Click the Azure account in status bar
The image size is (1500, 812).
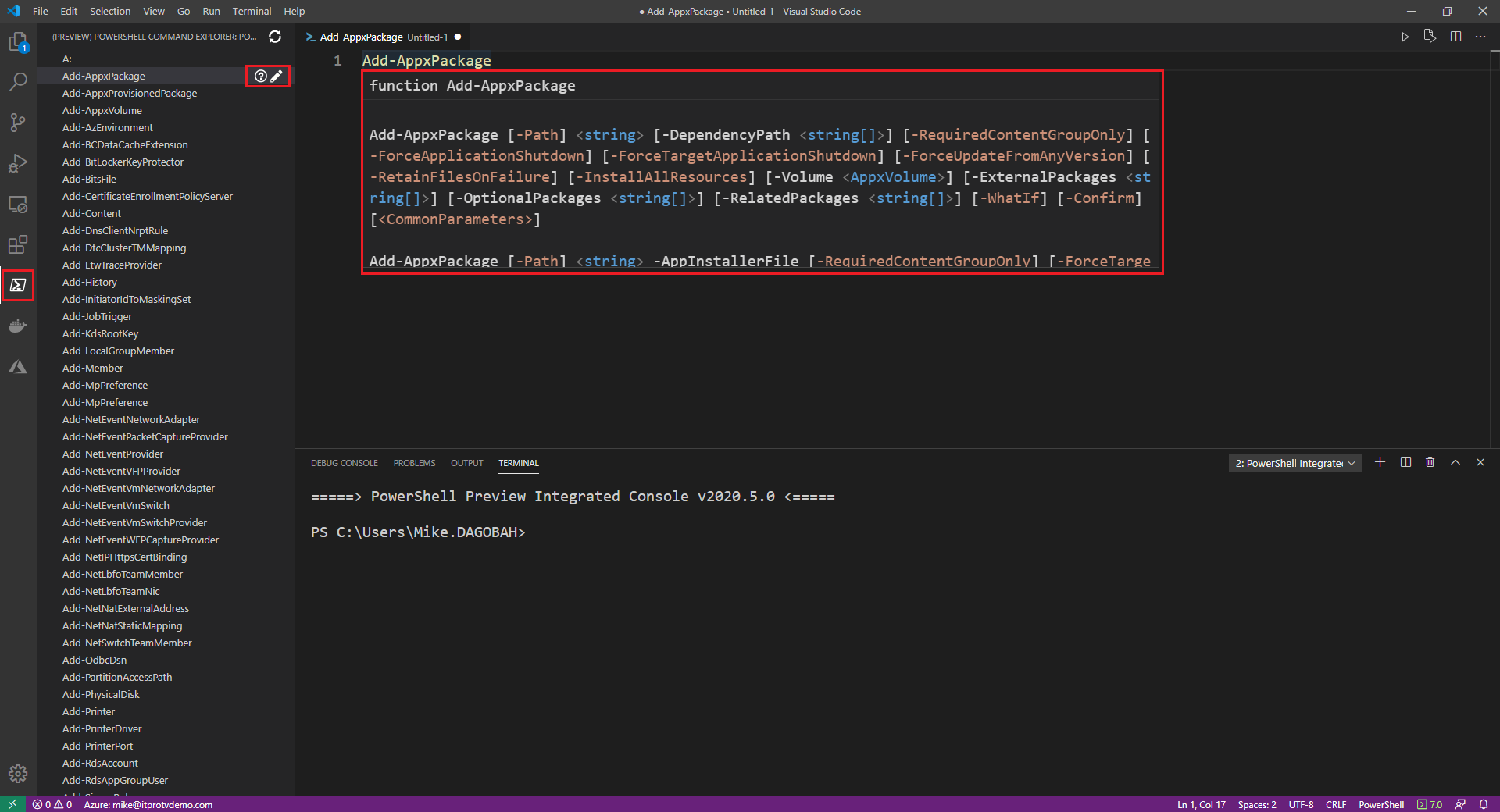[x=148, y=804]
